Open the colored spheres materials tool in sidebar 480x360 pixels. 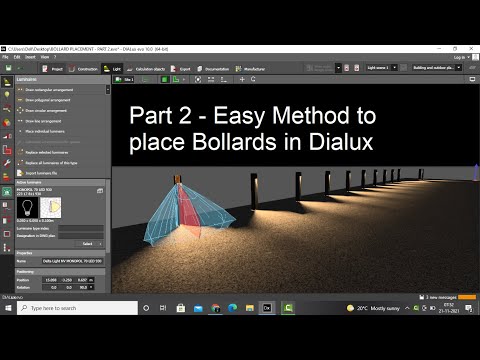coord(7,123)
